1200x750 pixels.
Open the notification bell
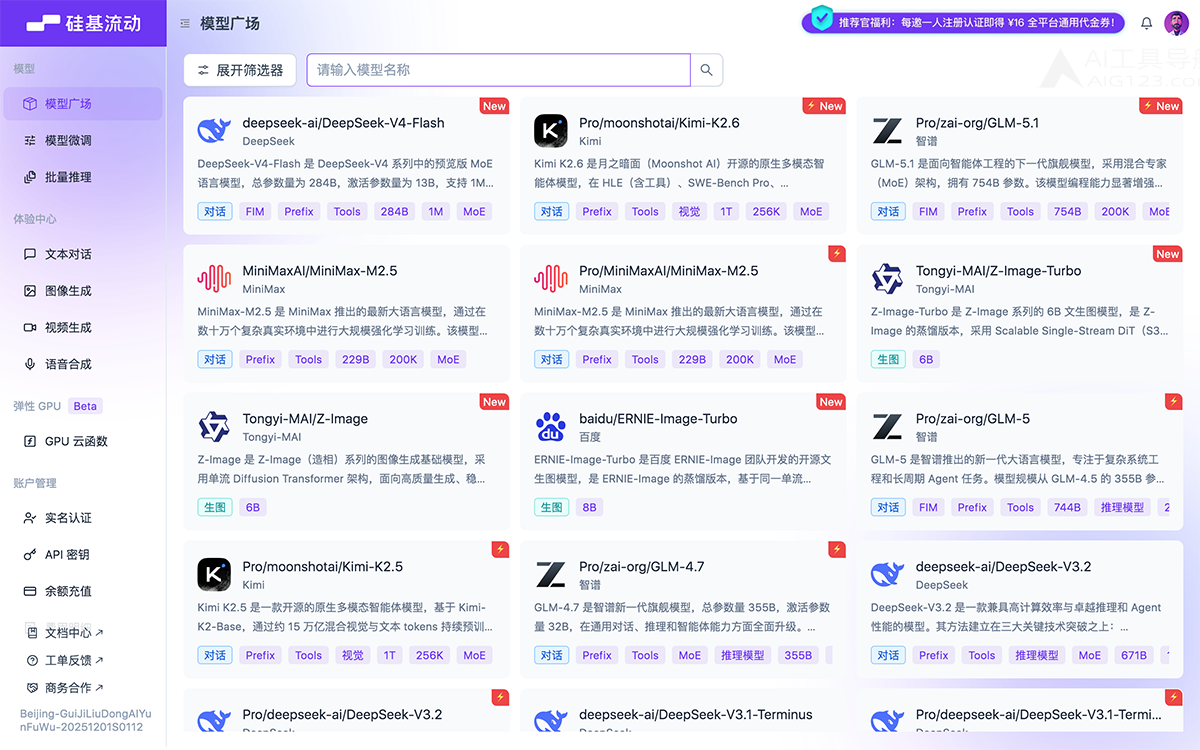pos(1147,23)
